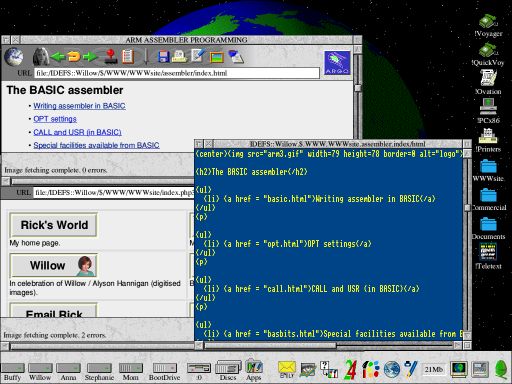The width and height of the screenshot is (512, 384).
Task: Launch the !PCx86 emulator icon
Action: coord(488,111)
